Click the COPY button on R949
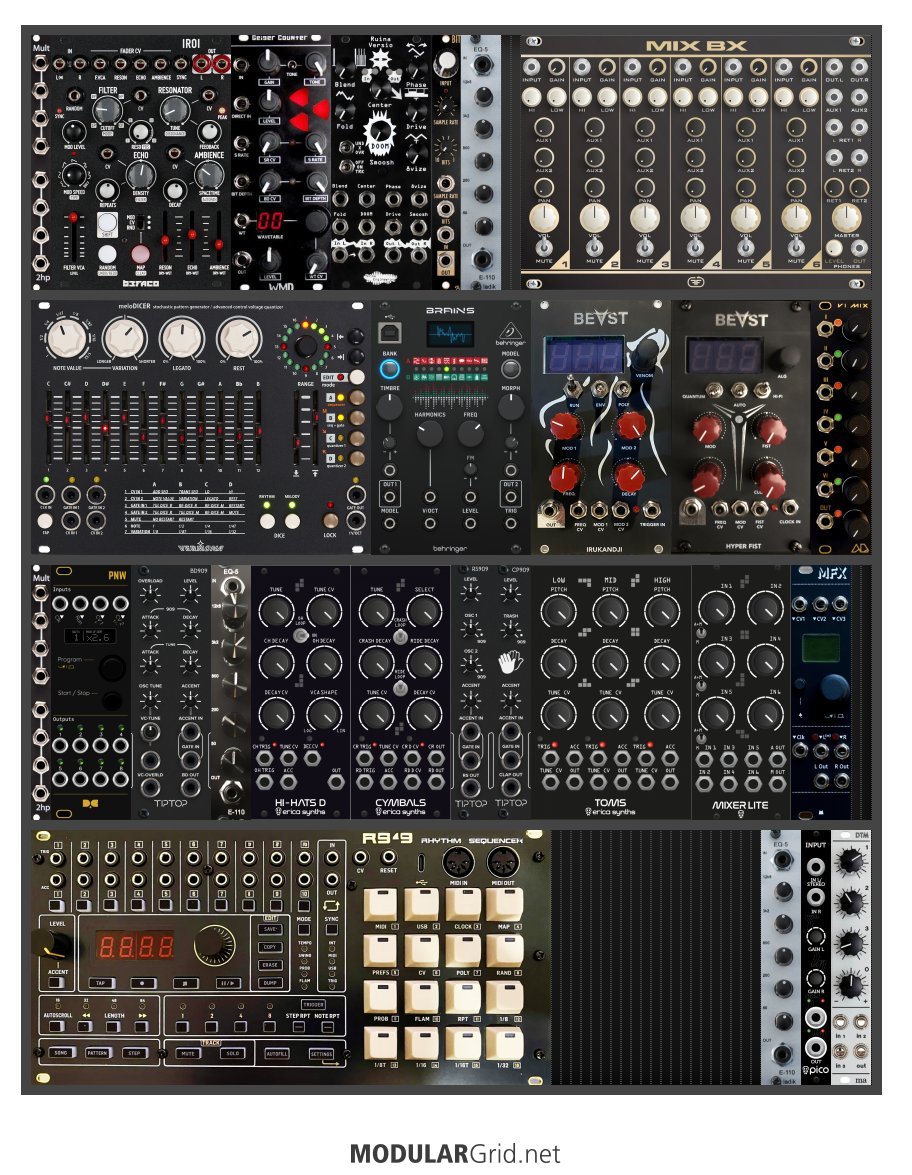This screenshot has width=912, height=1175. point(271,947)
